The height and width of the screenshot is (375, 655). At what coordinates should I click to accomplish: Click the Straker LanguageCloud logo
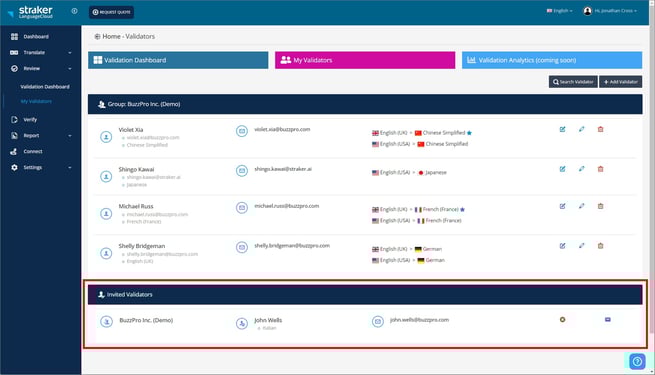click(x=30, y=12)
